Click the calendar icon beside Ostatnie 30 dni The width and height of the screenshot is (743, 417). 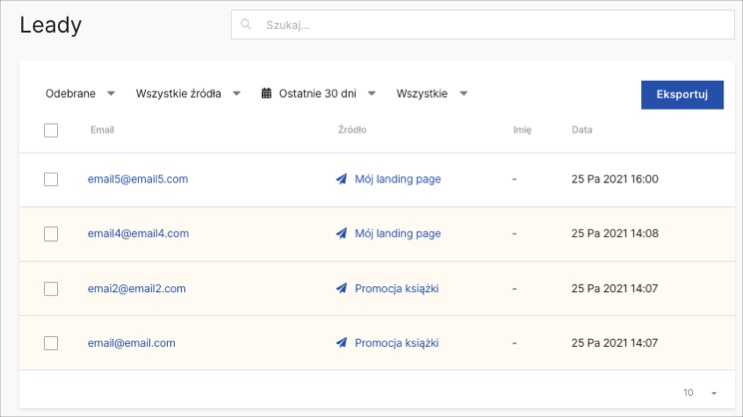266,94
